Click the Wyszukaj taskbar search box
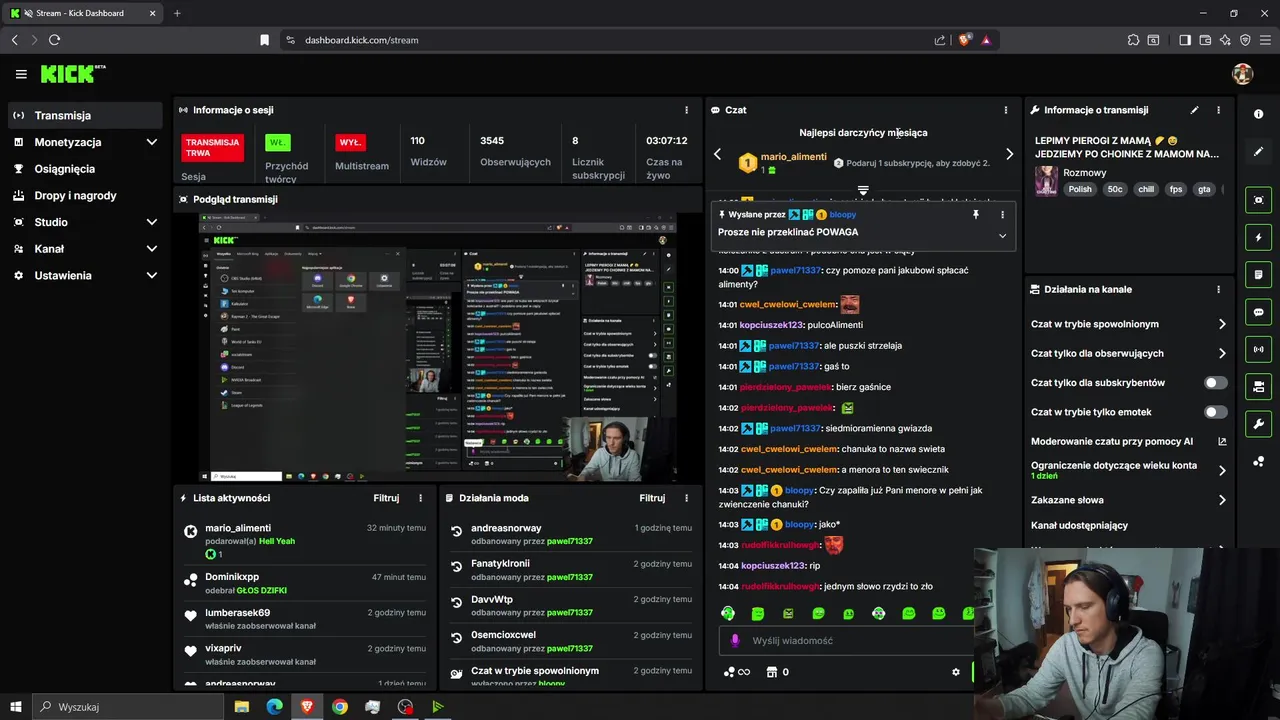Image resolution: width=1280 pixels, height=720 pixels. [x=129, y=707]
